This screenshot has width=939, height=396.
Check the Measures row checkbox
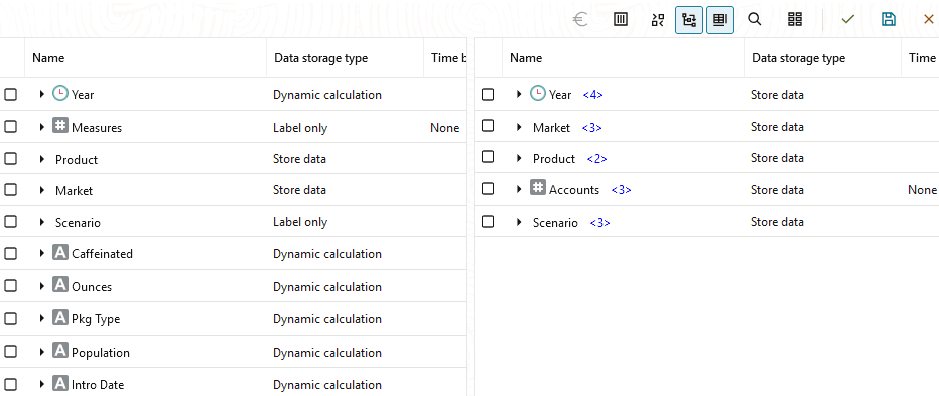10,126
